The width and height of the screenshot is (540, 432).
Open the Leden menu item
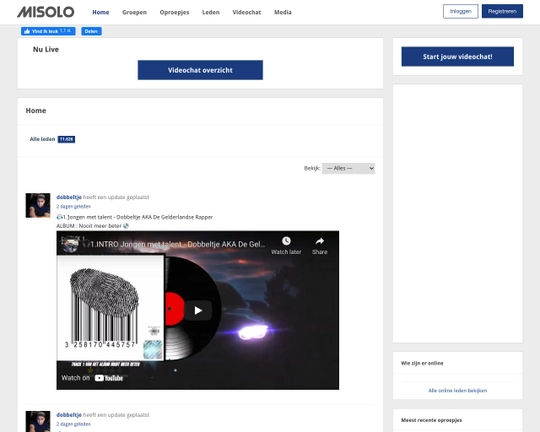pos(211,12)
